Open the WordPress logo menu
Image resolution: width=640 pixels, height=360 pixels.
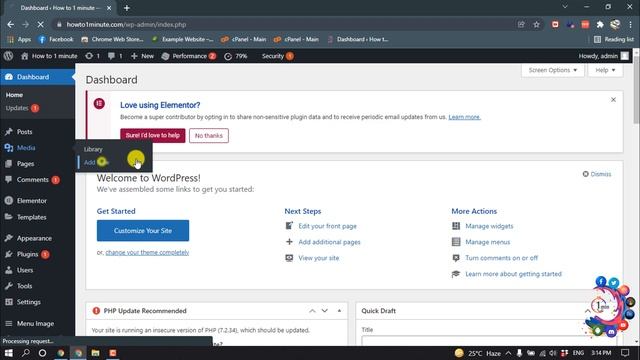click(8, 56)
